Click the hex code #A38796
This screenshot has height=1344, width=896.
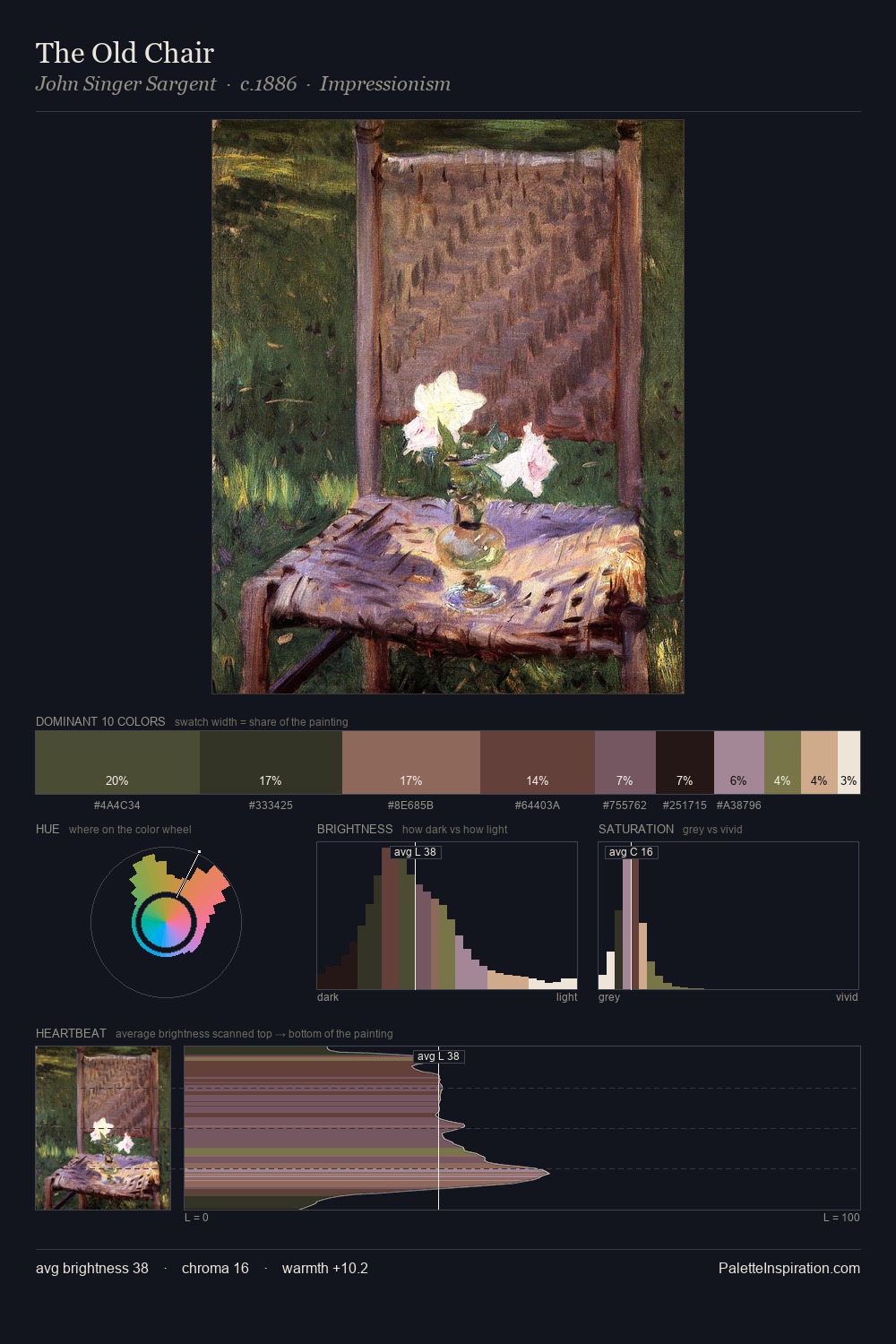pyautogui.click(x=739, y=806)
